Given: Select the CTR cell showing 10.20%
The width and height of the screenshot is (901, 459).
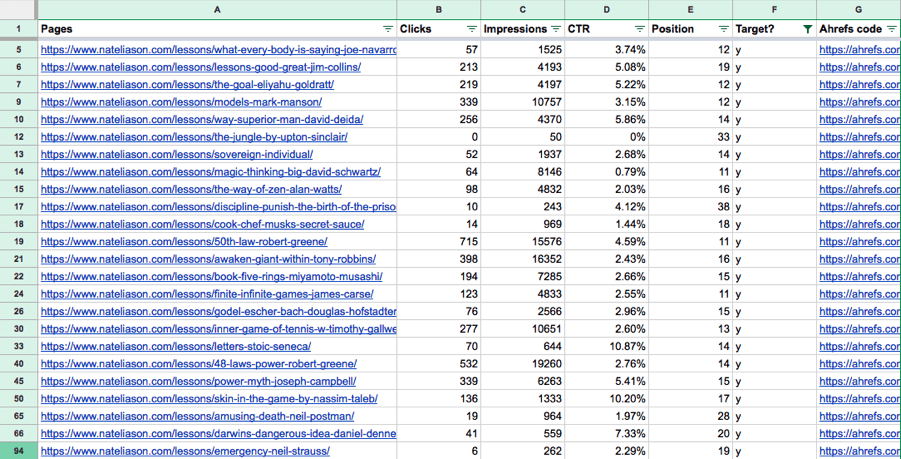Looking at the screenshot, I should (x=606, y=399).
